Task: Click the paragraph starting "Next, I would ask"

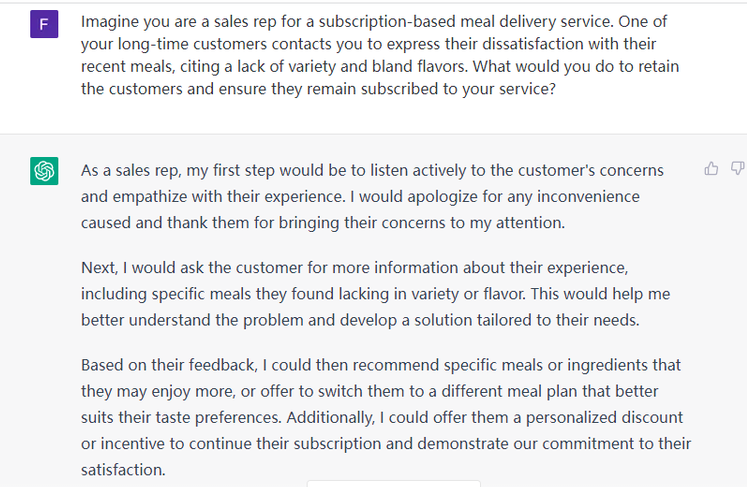Action: coord(375,294)
